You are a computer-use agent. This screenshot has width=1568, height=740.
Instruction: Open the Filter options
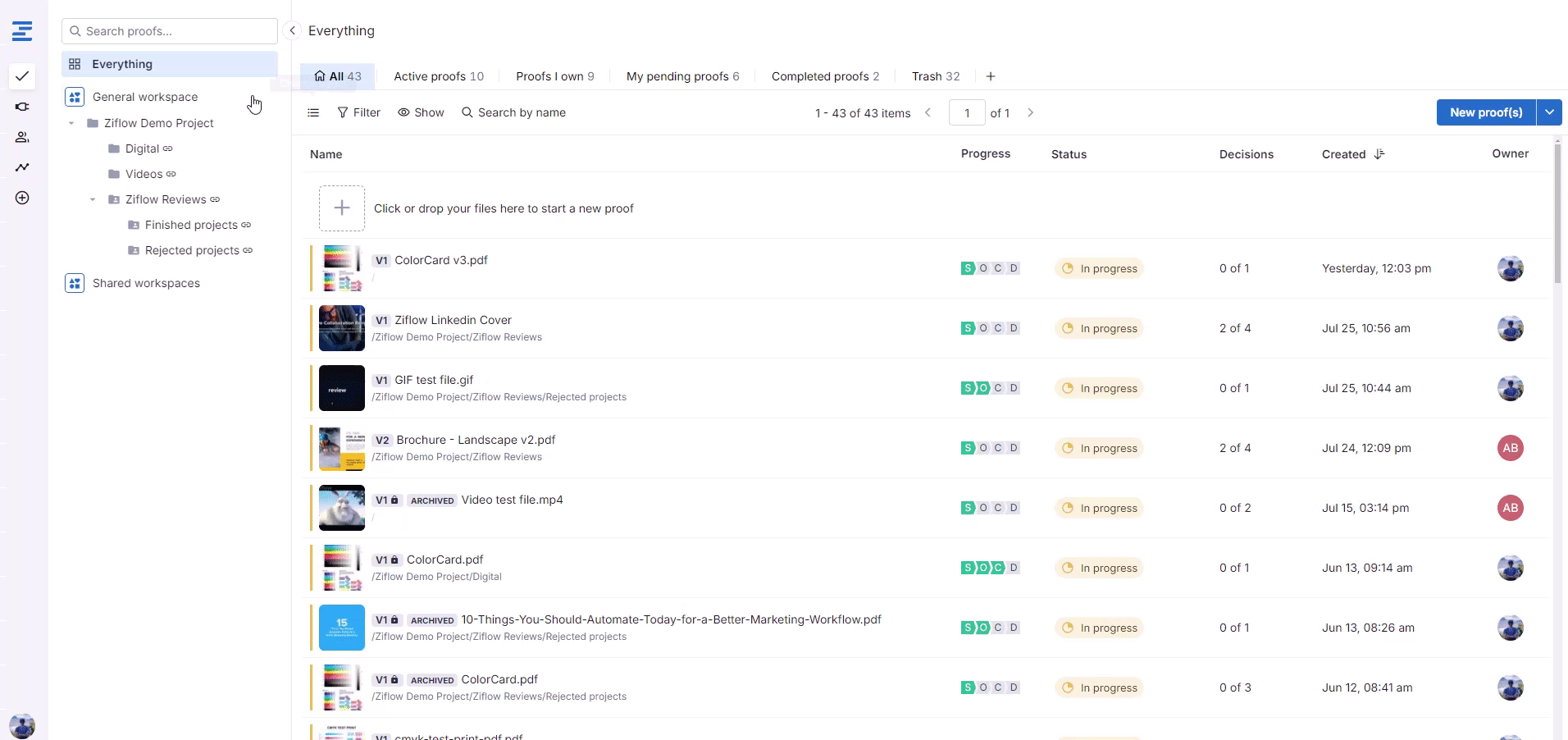click(x=358, y=112)
